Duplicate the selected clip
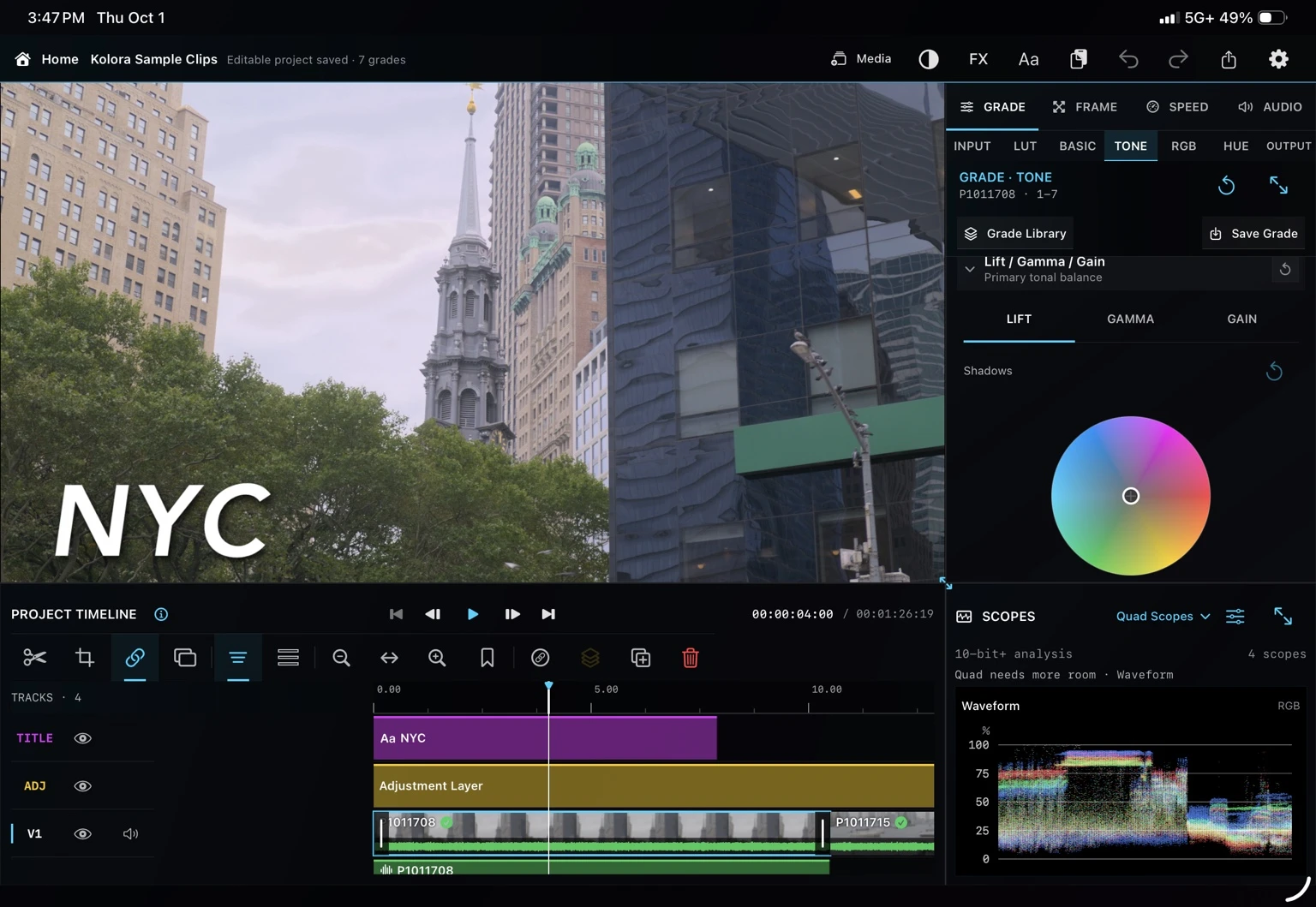The width and height of the screenshot is (1316, 907). click(x=641, y=658)
